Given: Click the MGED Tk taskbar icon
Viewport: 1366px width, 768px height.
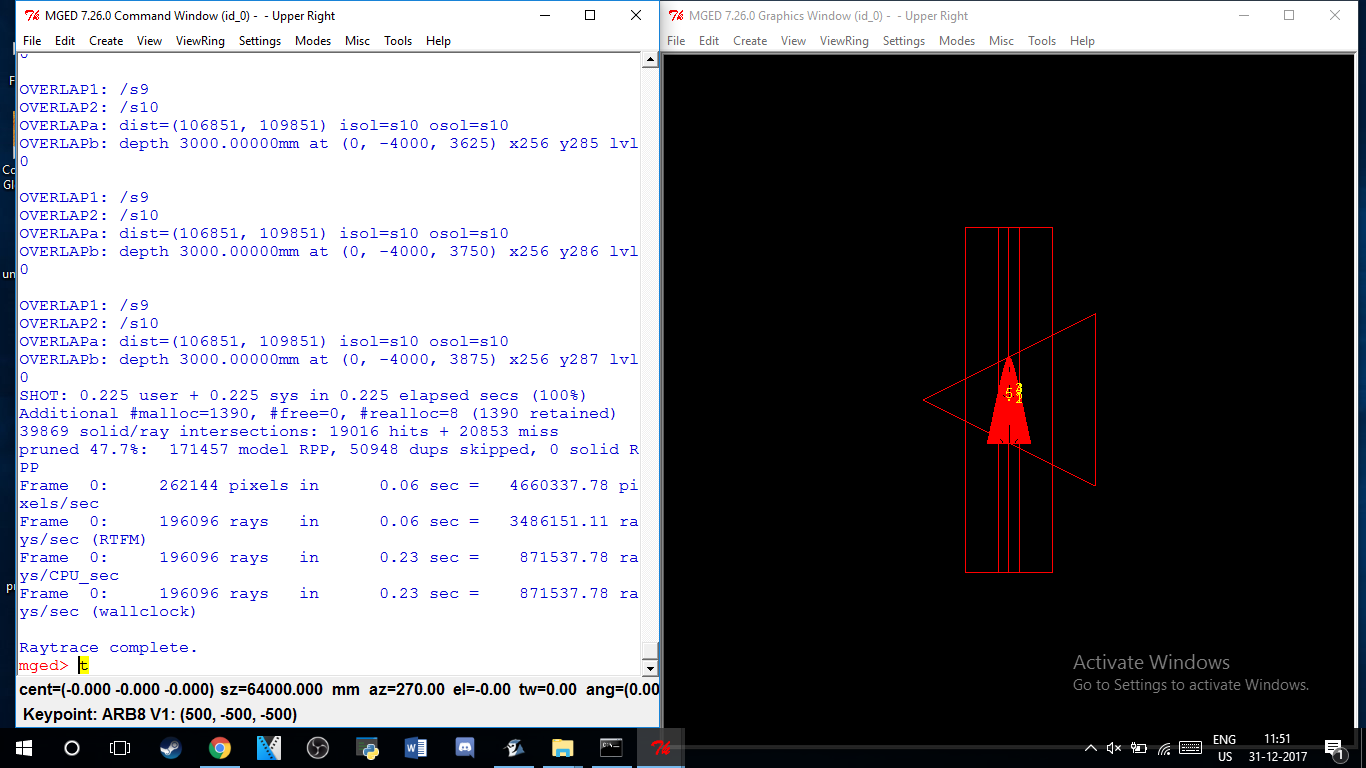Looking at the screenshot, I should point(661,748).
